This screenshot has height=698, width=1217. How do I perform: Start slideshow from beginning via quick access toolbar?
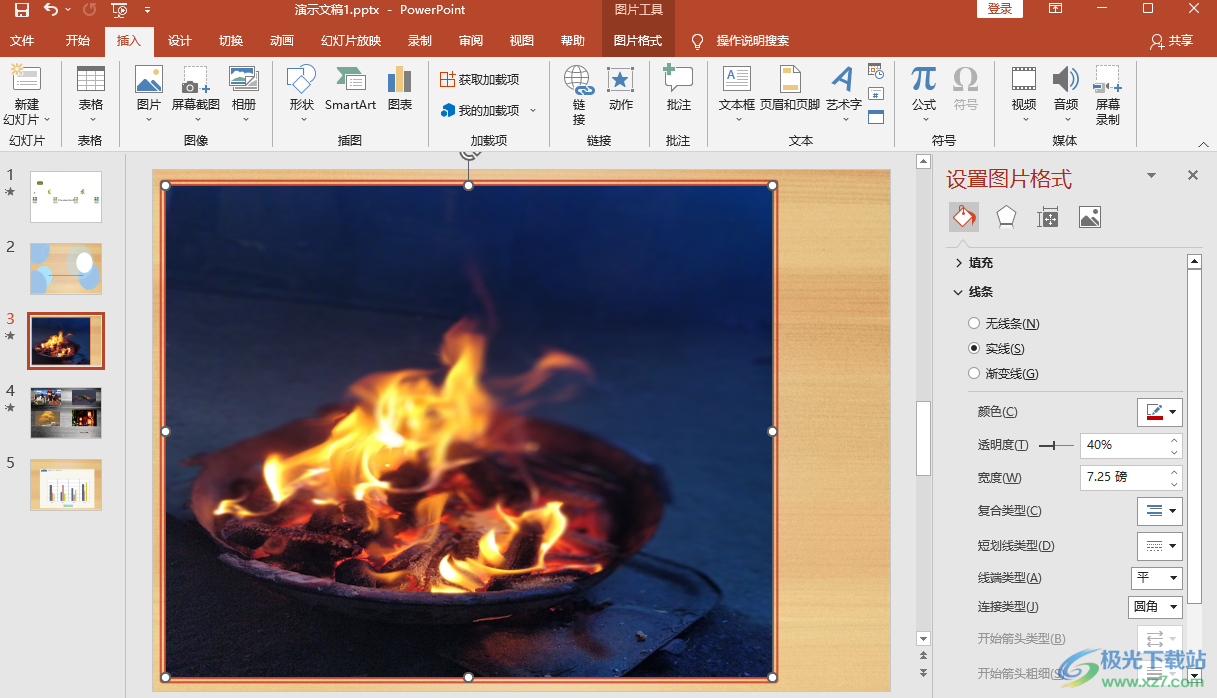(x=119, y=10)
